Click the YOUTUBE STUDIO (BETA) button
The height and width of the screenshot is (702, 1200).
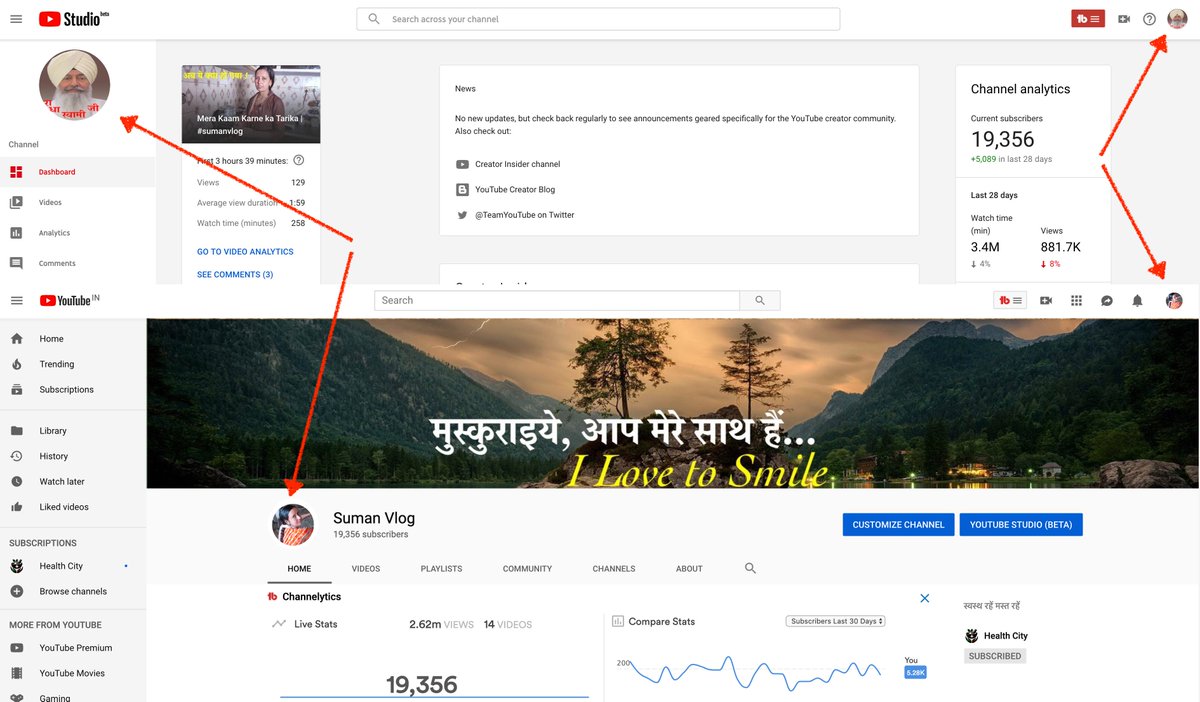(x=1021, y=525)
